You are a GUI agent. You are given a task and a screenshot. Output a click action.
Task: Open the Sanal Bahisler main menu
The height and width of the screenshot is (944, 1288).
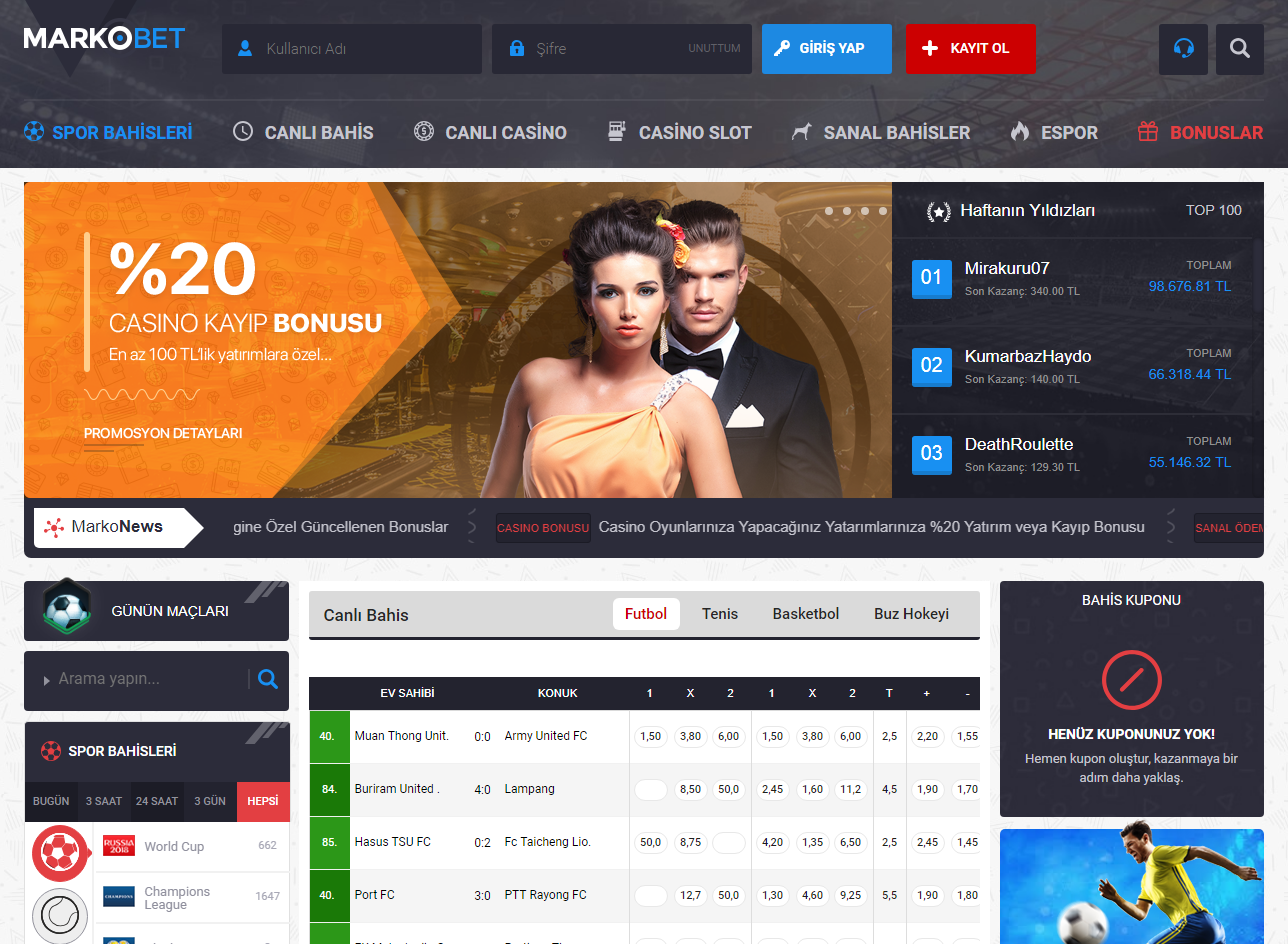click(881, 132)
